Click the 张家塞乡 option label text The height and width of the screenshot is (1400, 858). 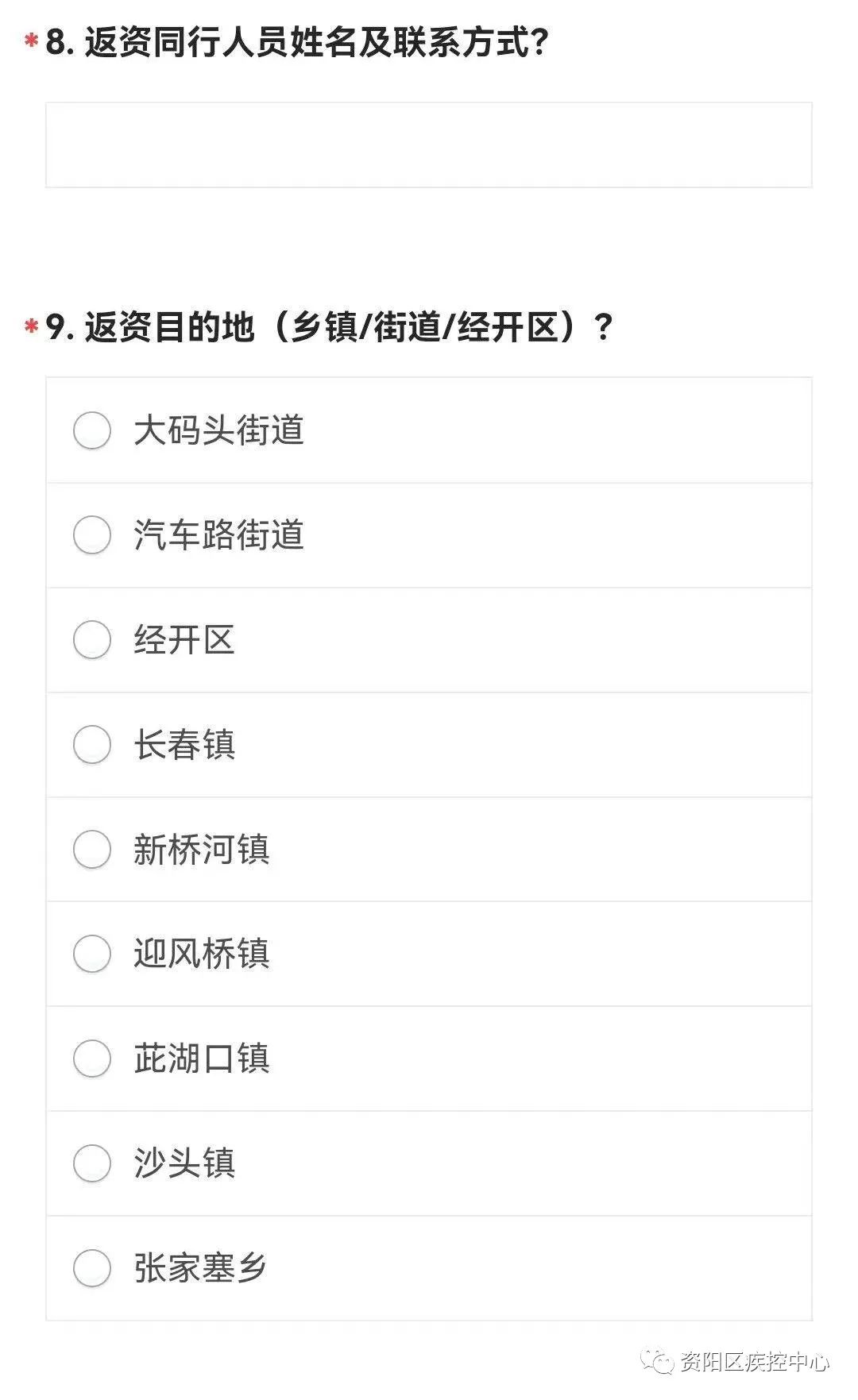(x=201, y=1268)
